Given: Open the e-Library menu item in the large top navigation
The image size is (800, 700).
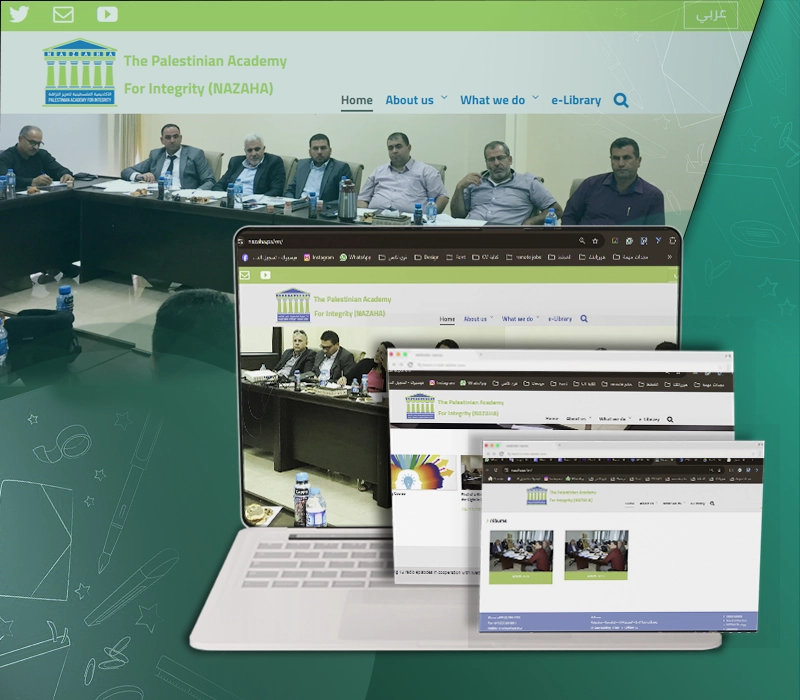Looking at the screenshot, I should click(576, 100).
